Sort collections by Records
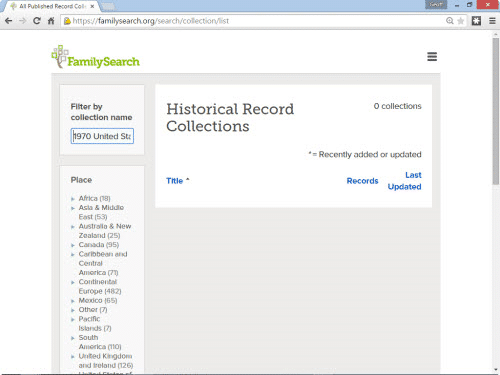The width and height of the screenshot is (500, 375). (362, 181)
